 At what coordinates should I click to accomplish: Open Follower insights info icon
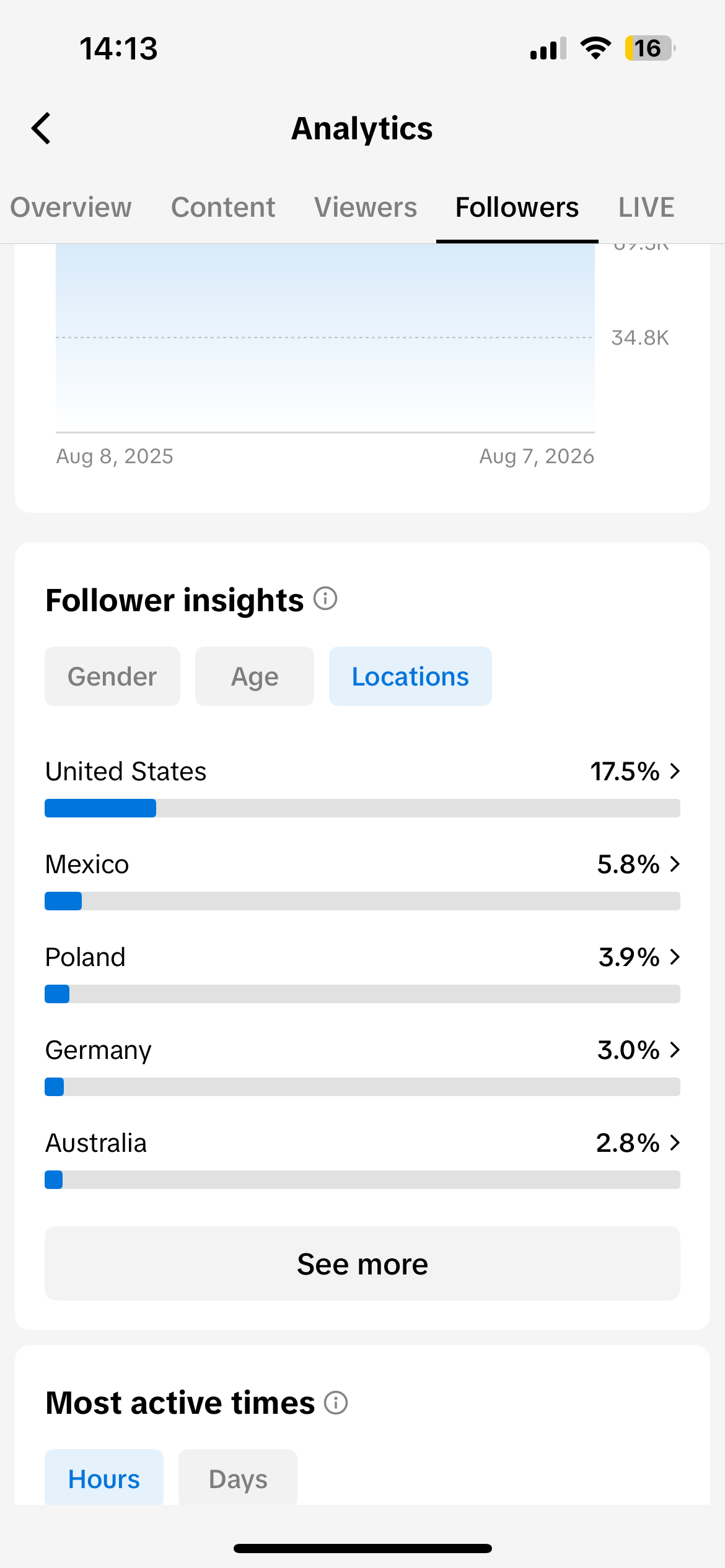click(325, 599)
